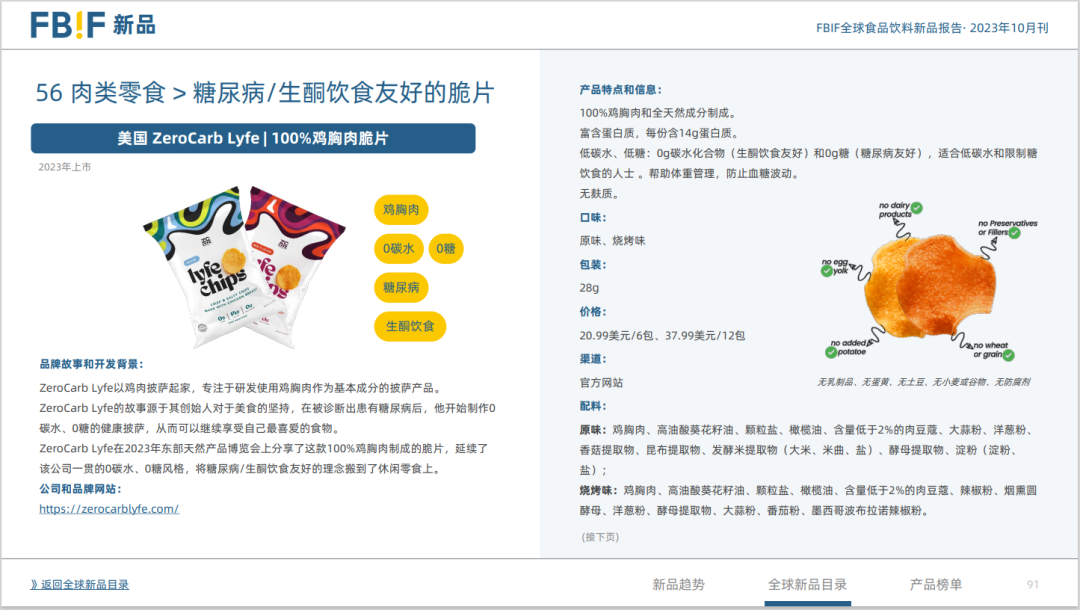
Task: Open the zerocarblyfe.com hyperlink
Action: [x=110, y=508]
